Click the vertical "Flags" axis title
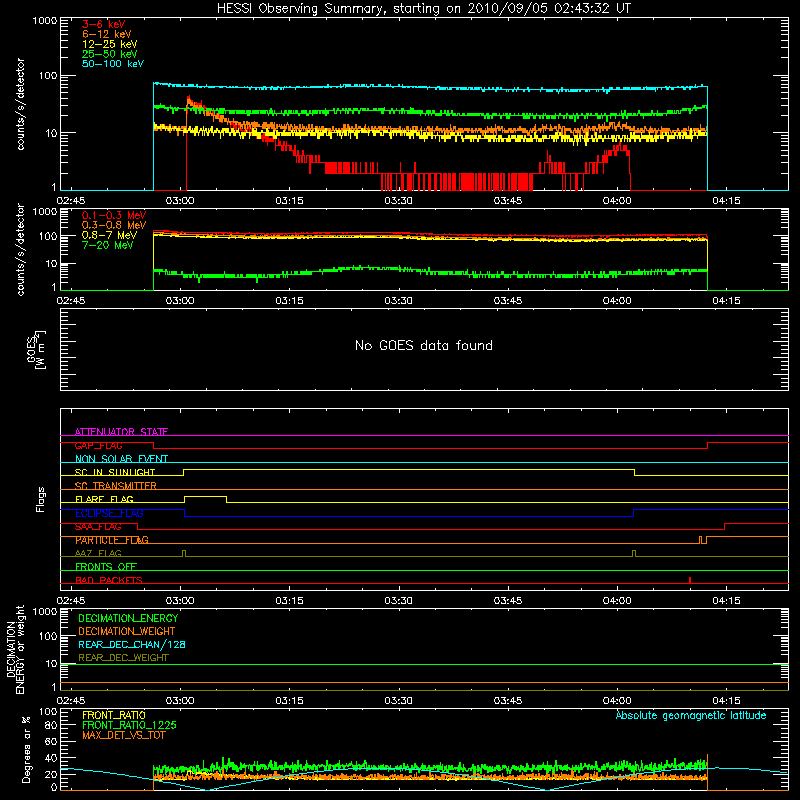The height and width of the screenshot is (800, 800). pos(40,500)
